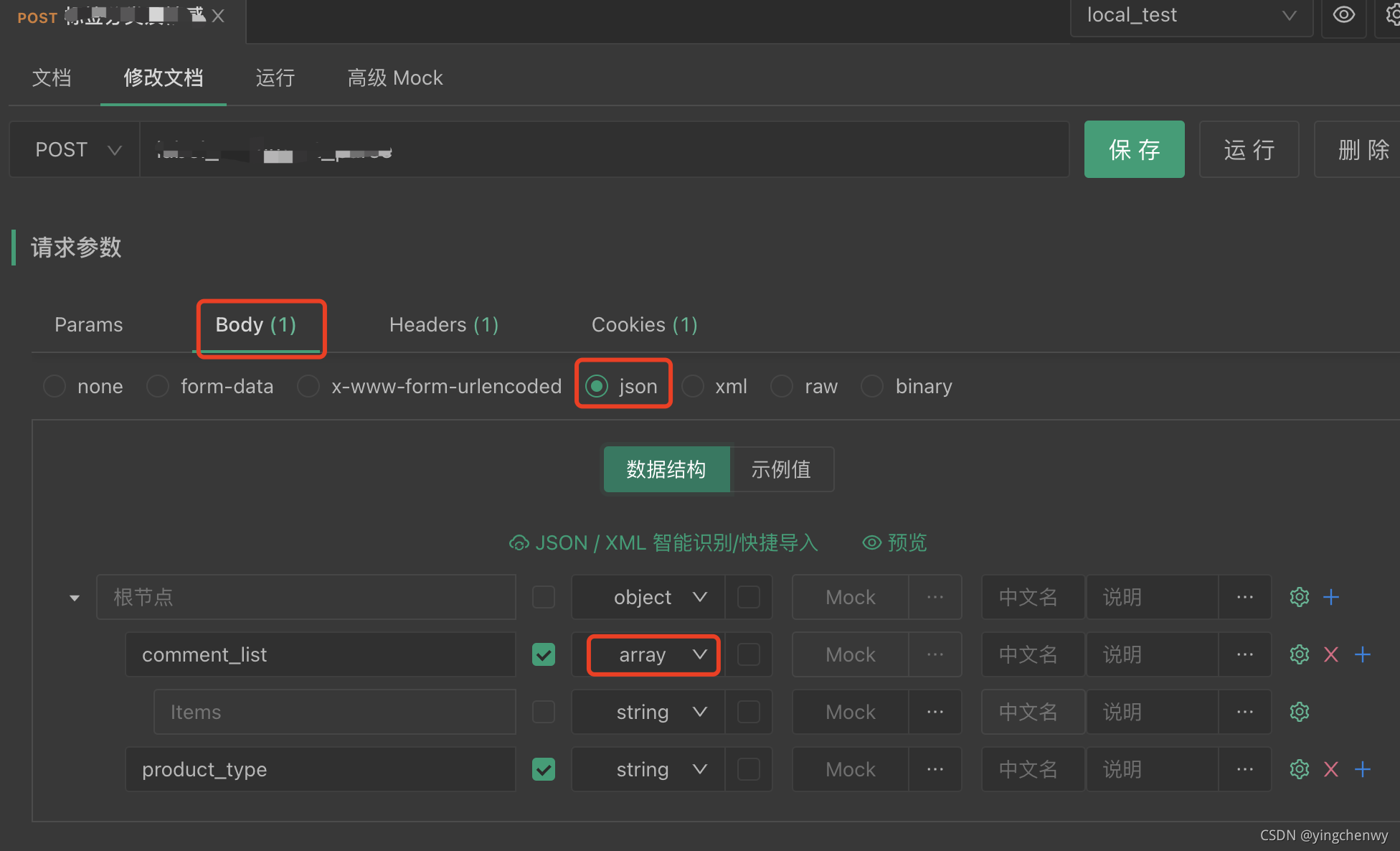
Task: Open the local_test environment dropdown
Action: pyautogui.click(x=1191, y=14)
